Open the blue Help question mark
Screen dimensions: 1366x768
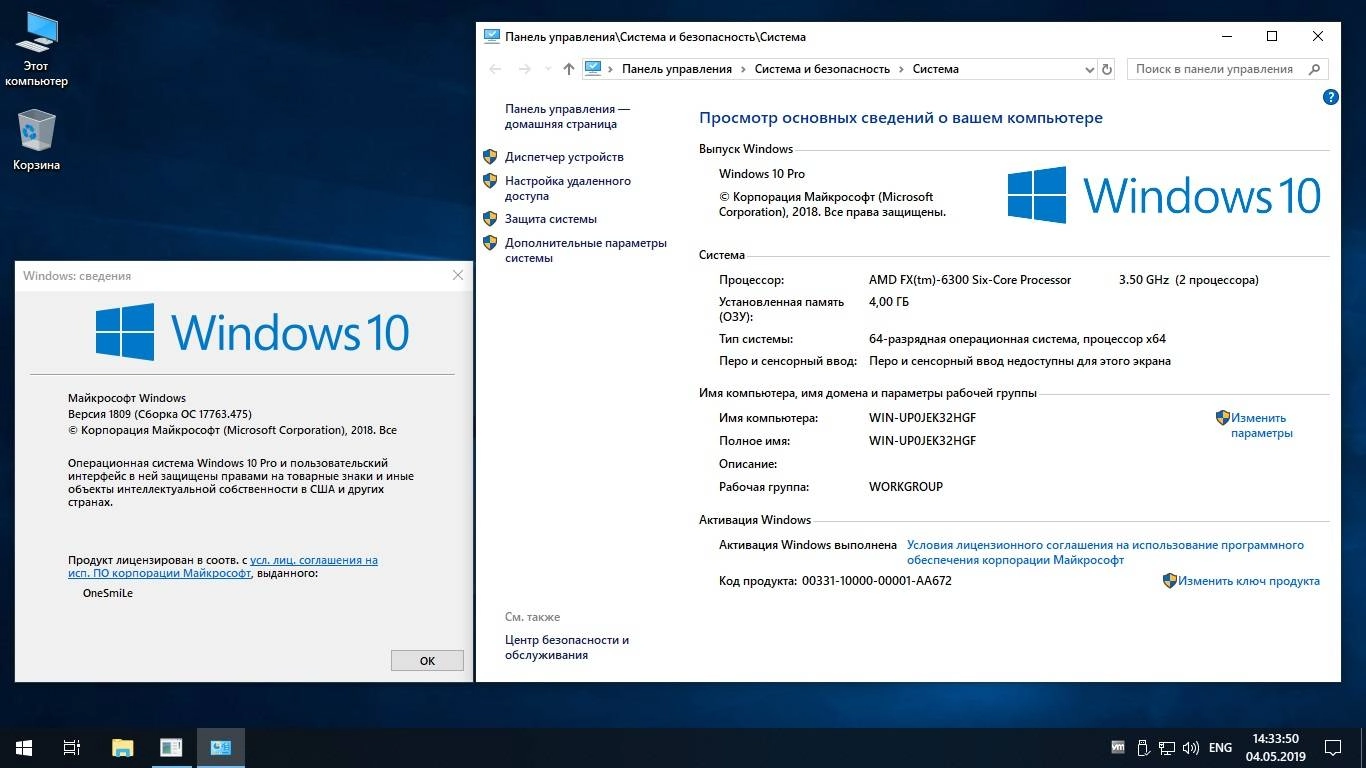click(x=1331, y=97)
